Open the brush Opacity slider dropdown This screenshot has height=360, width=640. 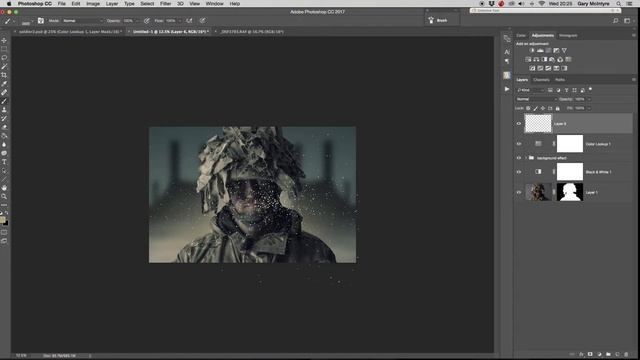(137, 20)
